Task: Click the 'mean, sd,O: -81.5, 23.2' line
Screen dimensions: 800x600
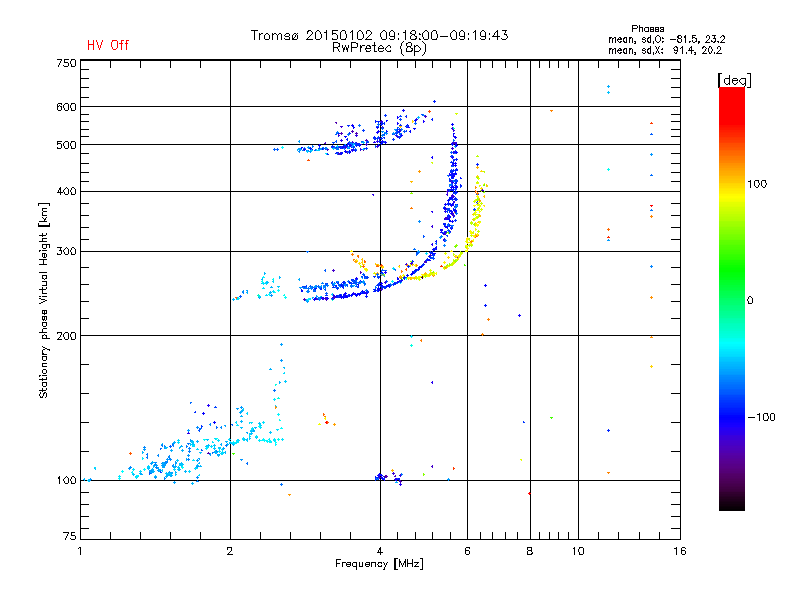Action: click(x=666, y=40)
